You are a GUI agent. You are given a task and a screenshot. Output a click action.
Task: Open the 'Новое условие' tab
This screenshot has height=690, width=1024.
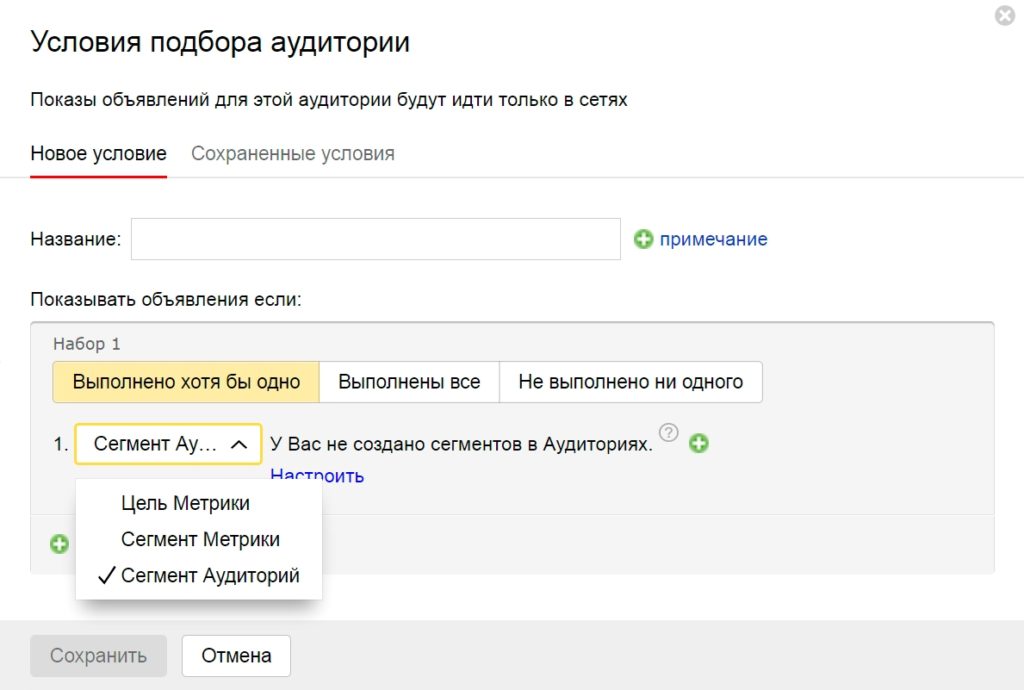[x=98, y=154]
